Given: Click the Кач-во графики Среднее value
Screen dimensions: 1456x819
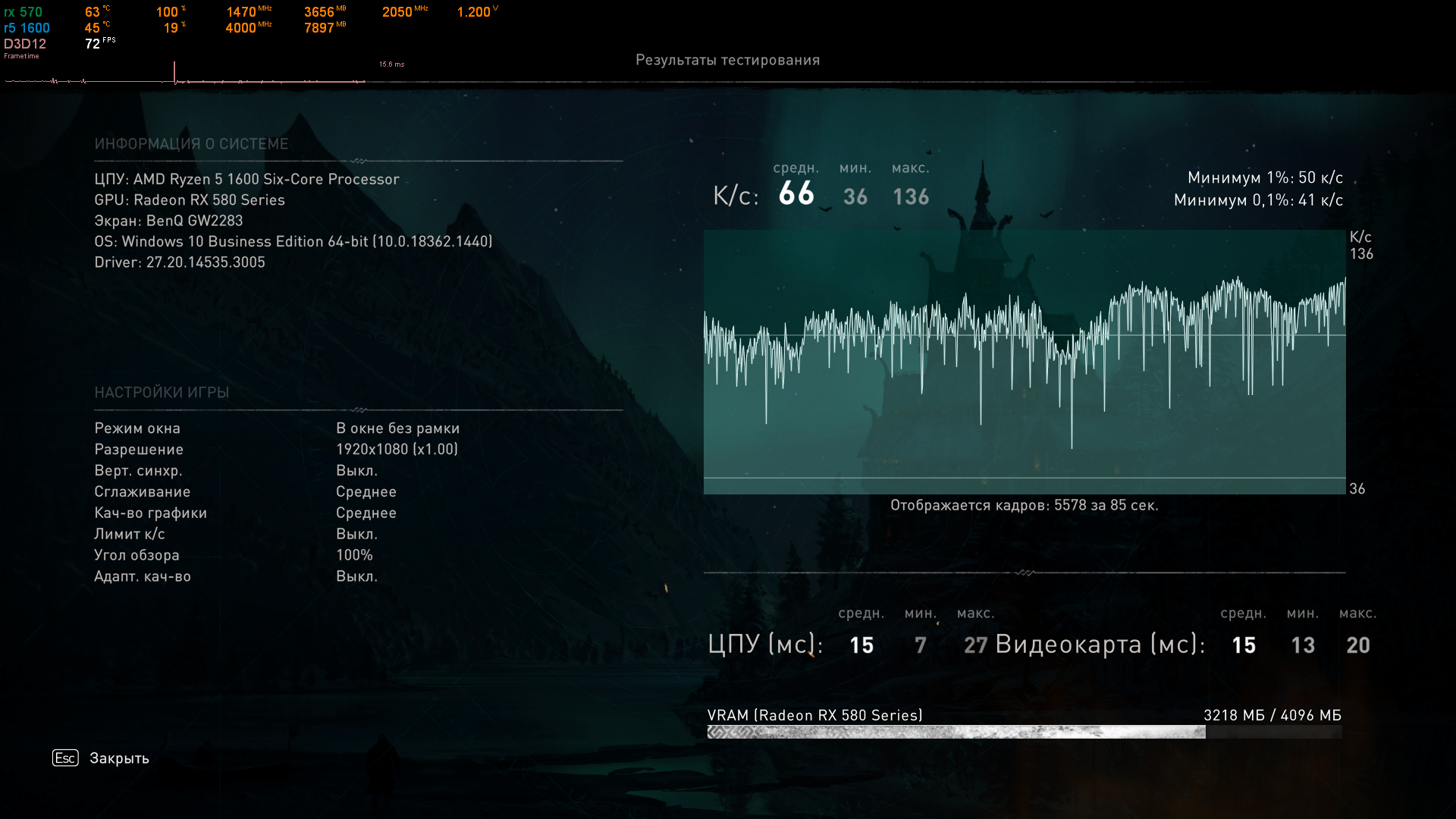Looking at the screenshot, I should [x=366, y=513].
